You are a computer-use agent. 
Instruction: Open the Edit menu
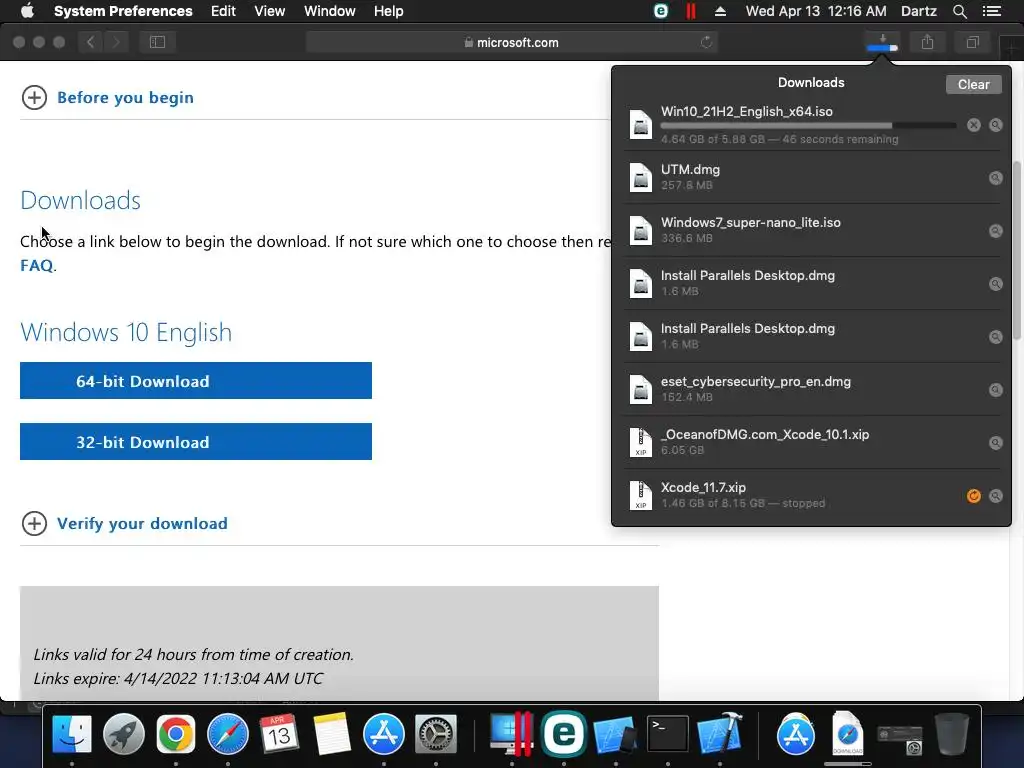[x=223, y=11]
